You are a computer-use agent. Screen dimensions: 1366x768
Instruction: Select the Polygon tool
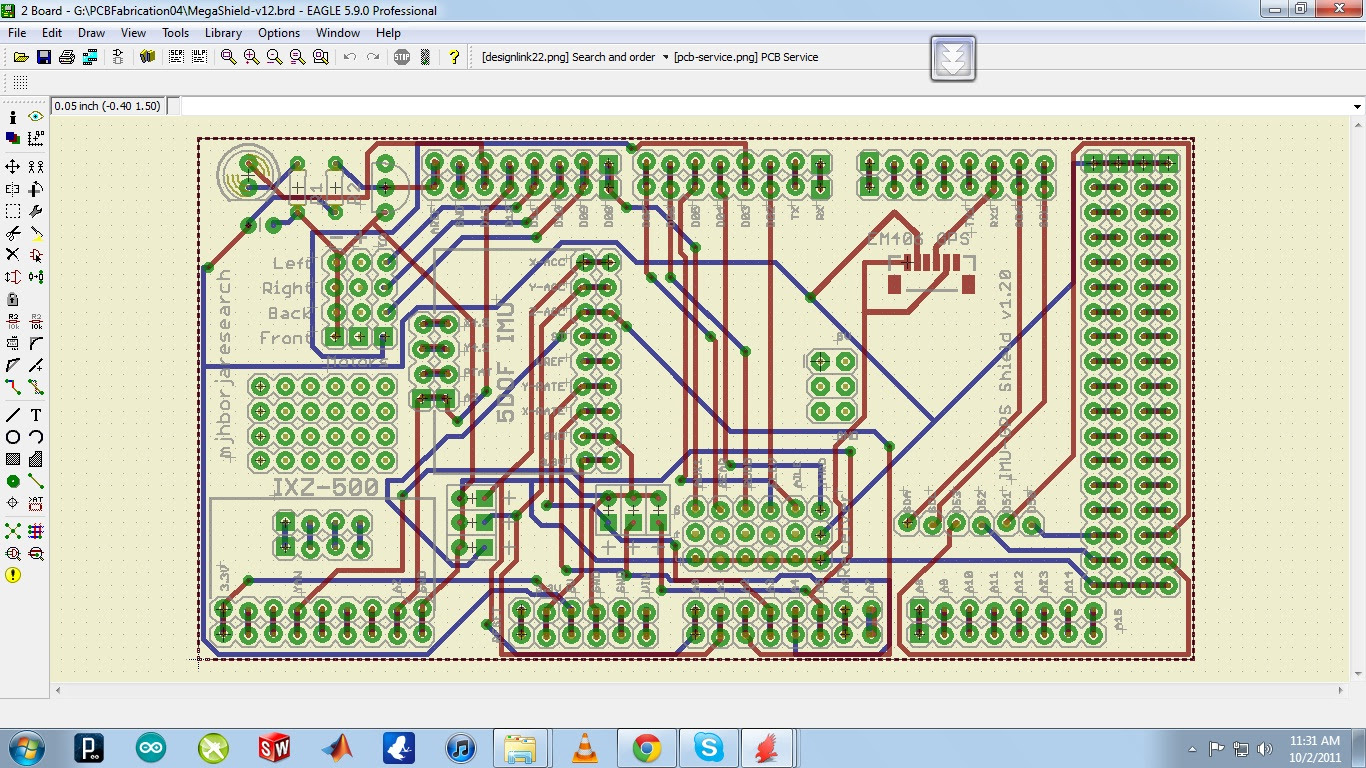coord(36,459)
